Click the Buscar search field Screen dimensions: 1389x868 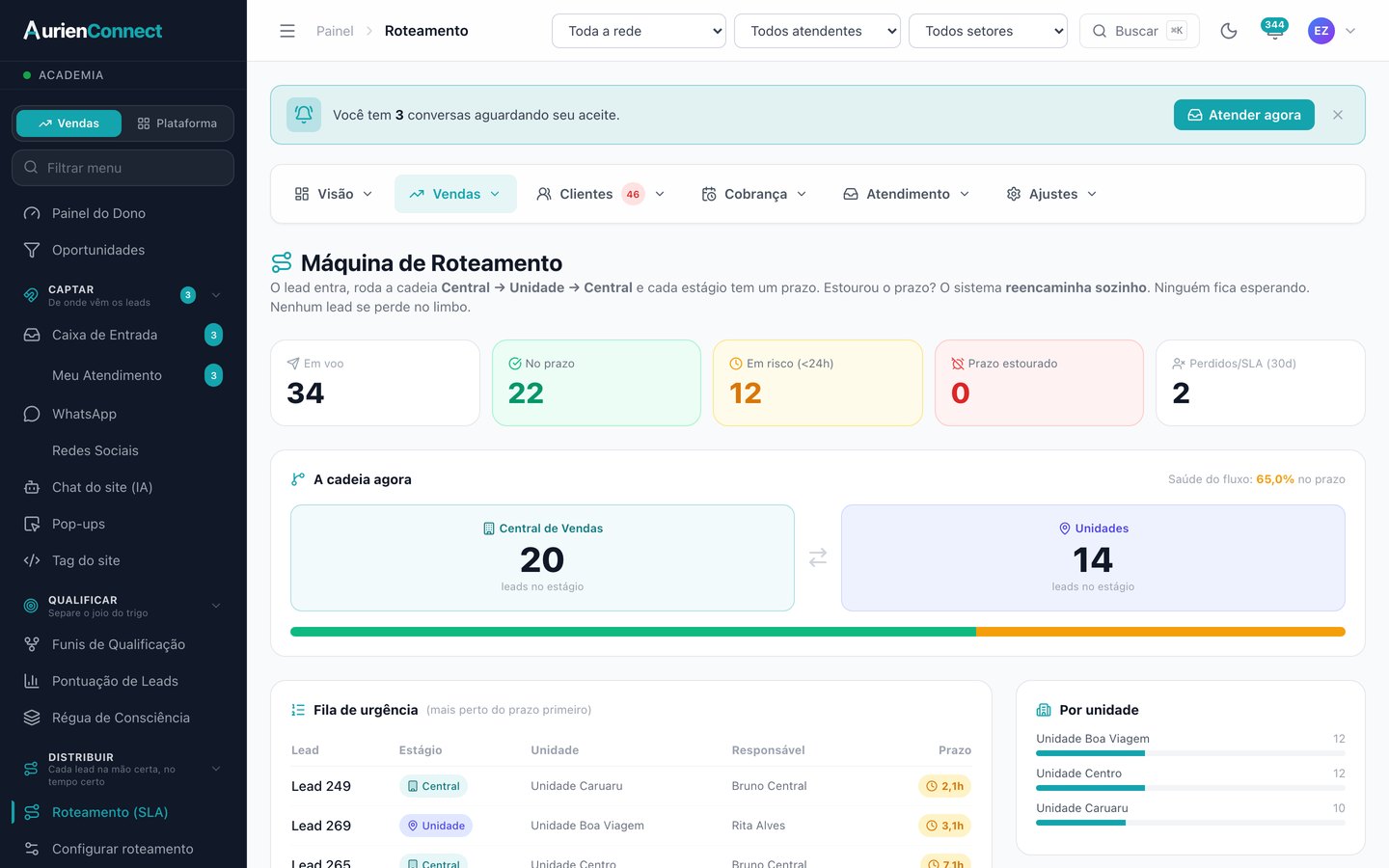[1139, 31]
